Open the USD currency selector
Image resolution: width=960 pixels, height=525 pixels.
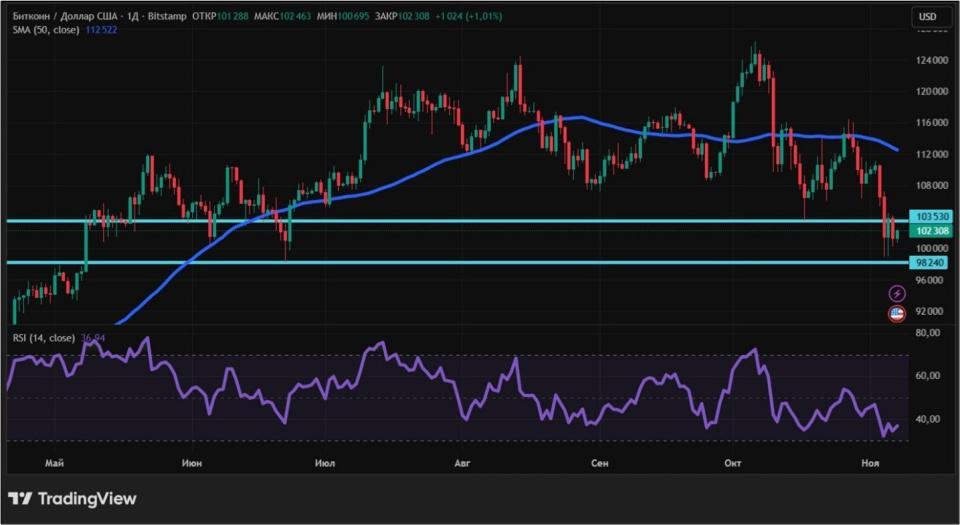pos(928,17)
